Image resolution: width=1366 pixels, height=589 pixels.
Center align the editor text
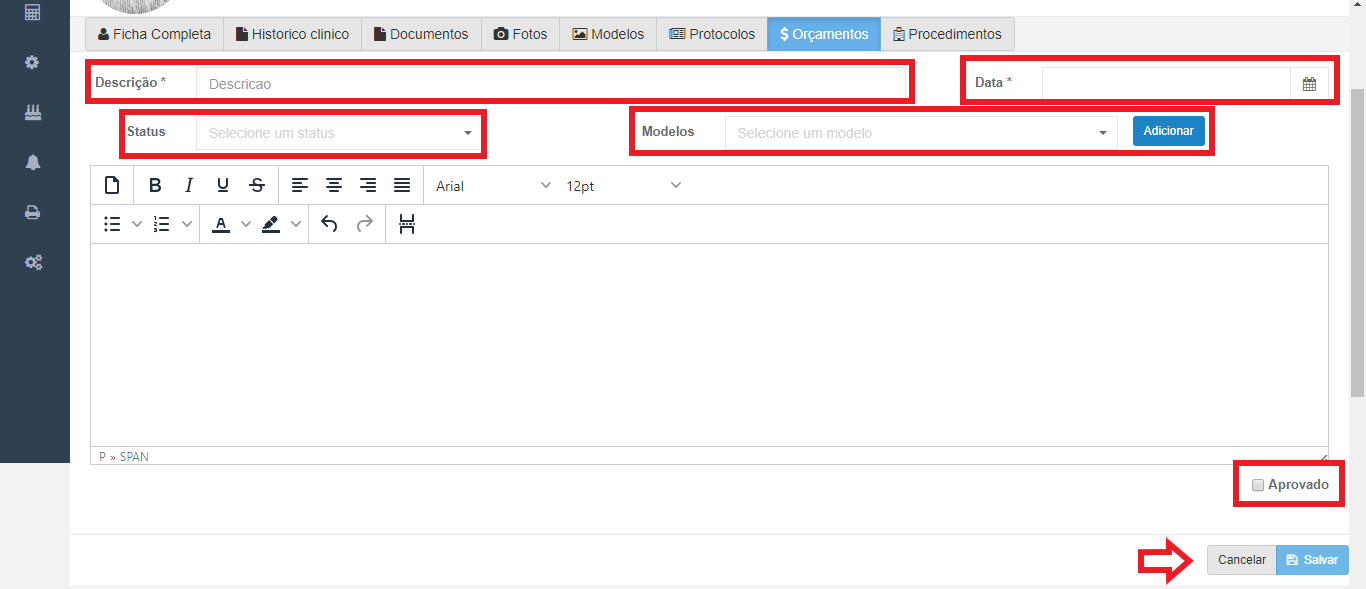pyautogui.click(x=334, y=185)
